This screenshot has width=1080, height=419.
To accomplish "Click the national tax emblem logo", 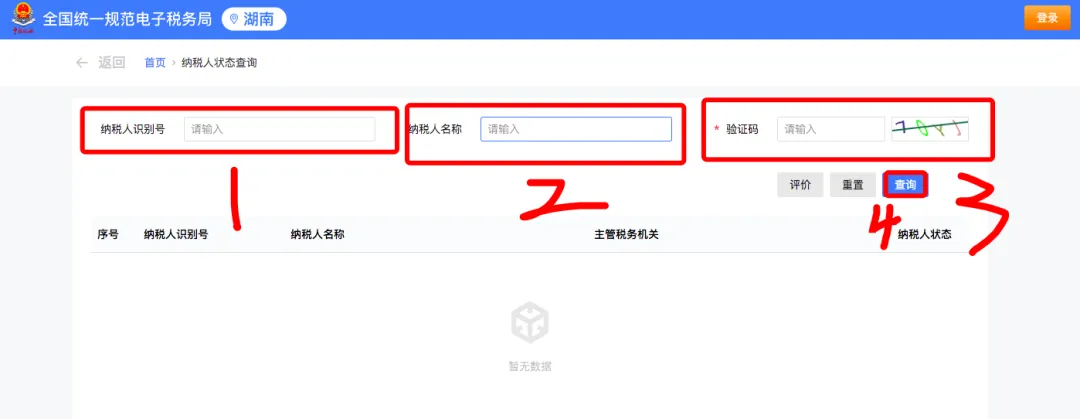I will pos(23,19).
